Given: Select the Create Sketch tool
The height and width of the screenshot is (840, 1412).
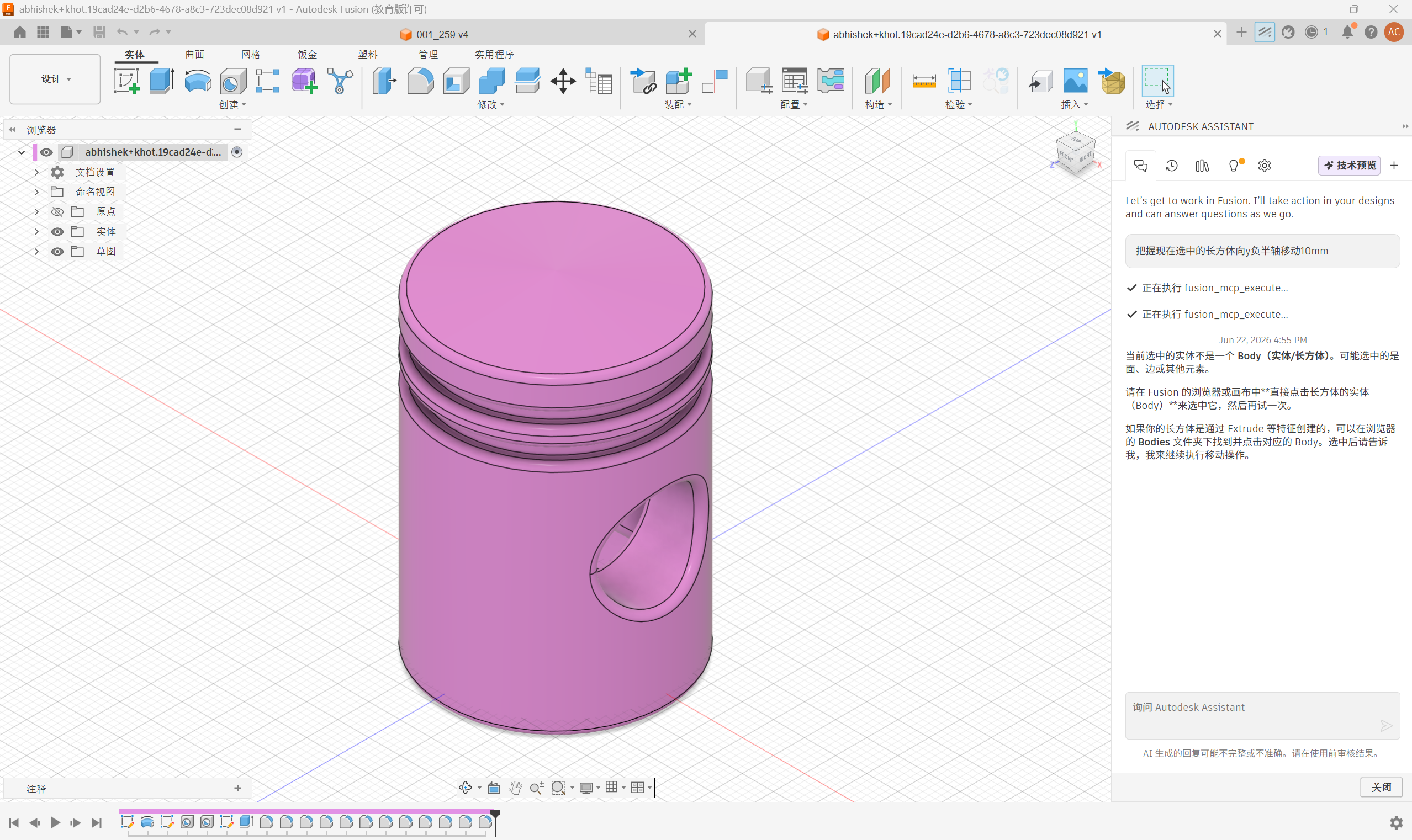Looking at the screenshot, I should click(126, 81).
